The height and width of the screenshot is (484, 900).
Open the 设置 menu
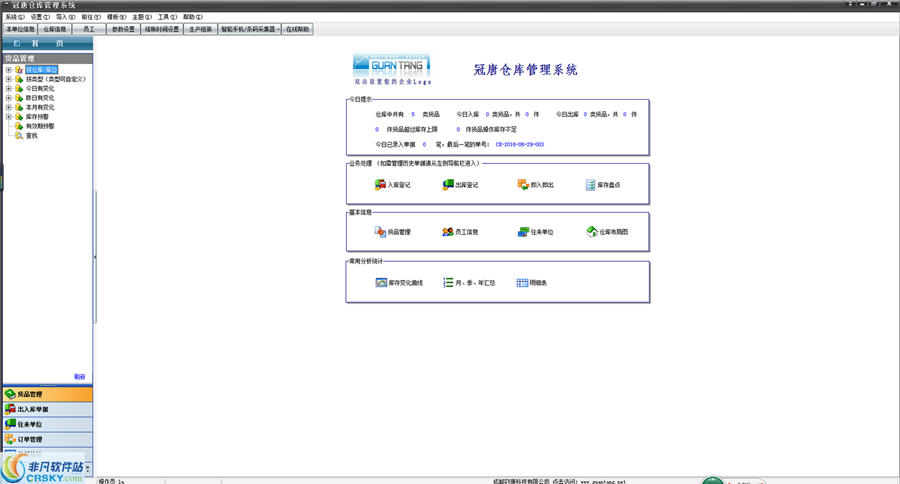[40, 17]
